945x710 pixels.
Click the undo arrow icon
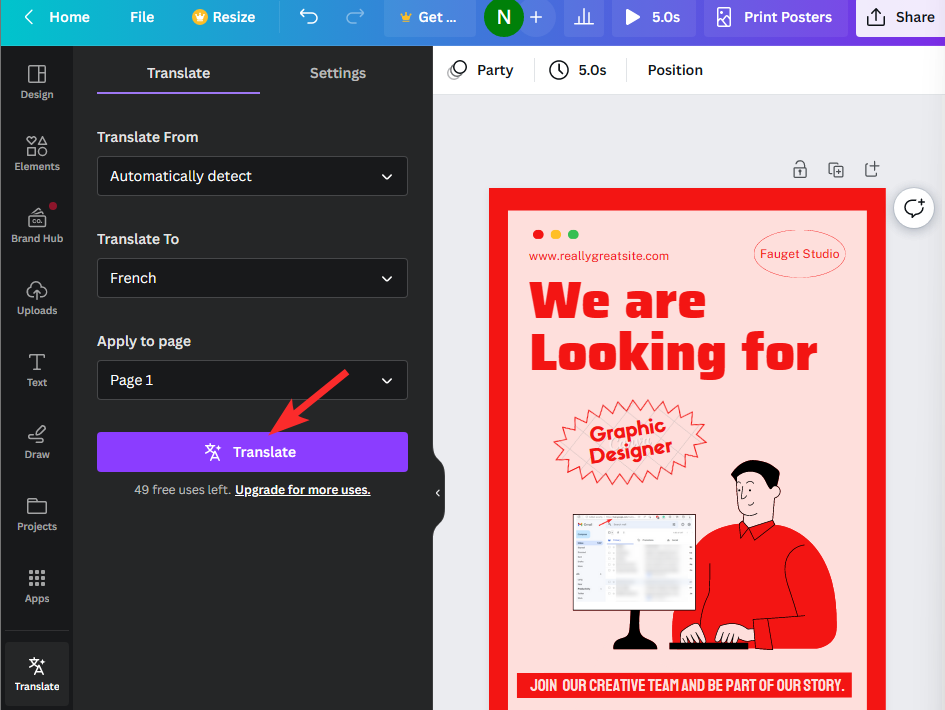[309, 17]
